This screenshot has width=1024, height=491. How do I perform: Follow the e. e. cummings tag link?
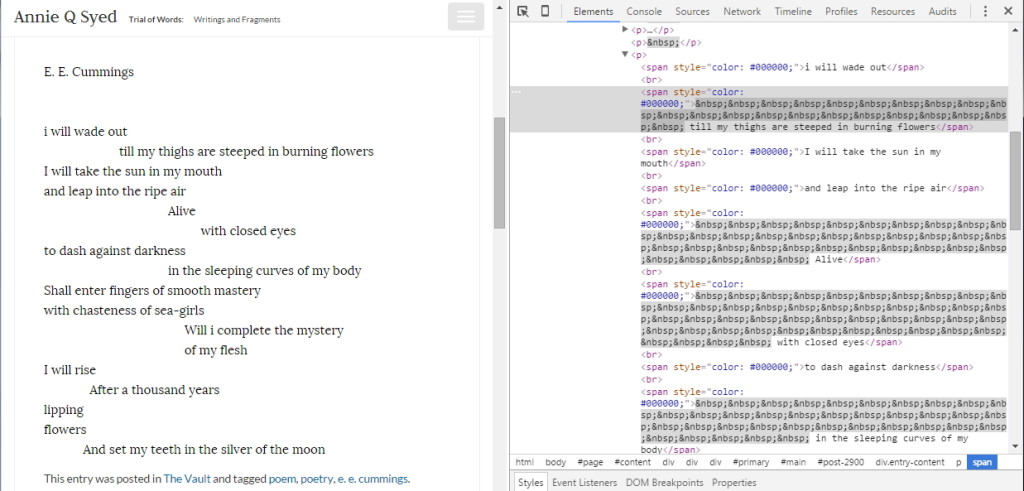click(373, 479)
